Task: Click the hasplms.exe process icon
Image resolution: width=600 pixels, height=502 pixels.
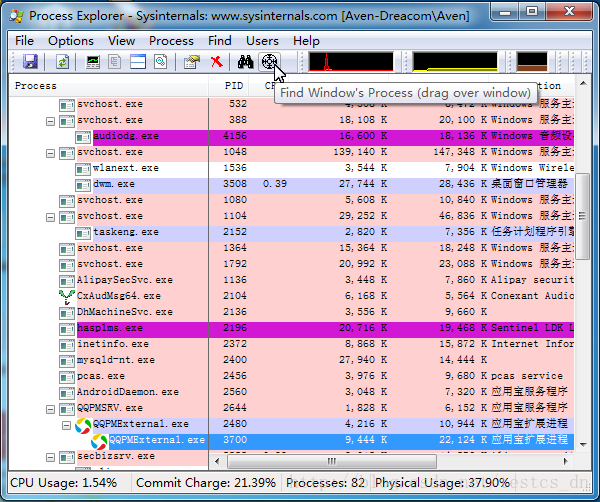Action: pyautogui.click(x=67, y=329)
